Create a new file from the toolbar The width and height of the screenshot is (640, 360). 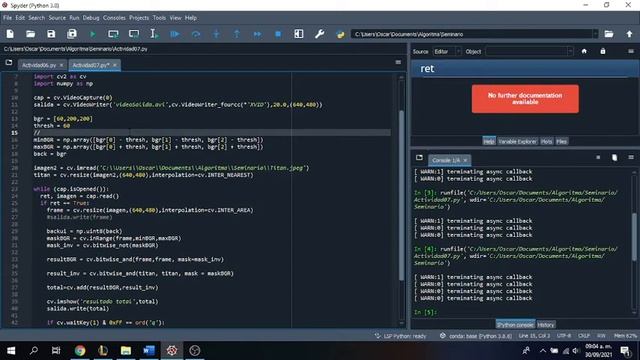[10, 34]
